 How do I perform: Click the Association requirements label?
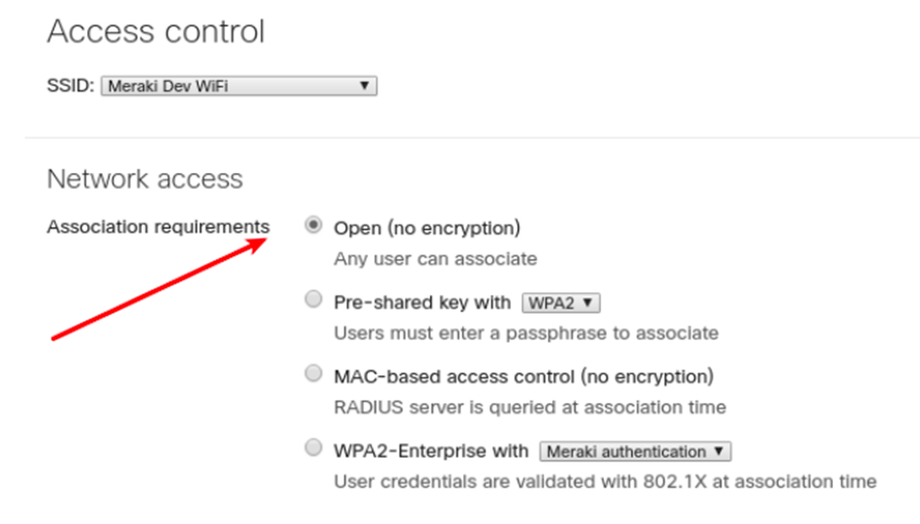pyautogui.click(x=158, y=227)
